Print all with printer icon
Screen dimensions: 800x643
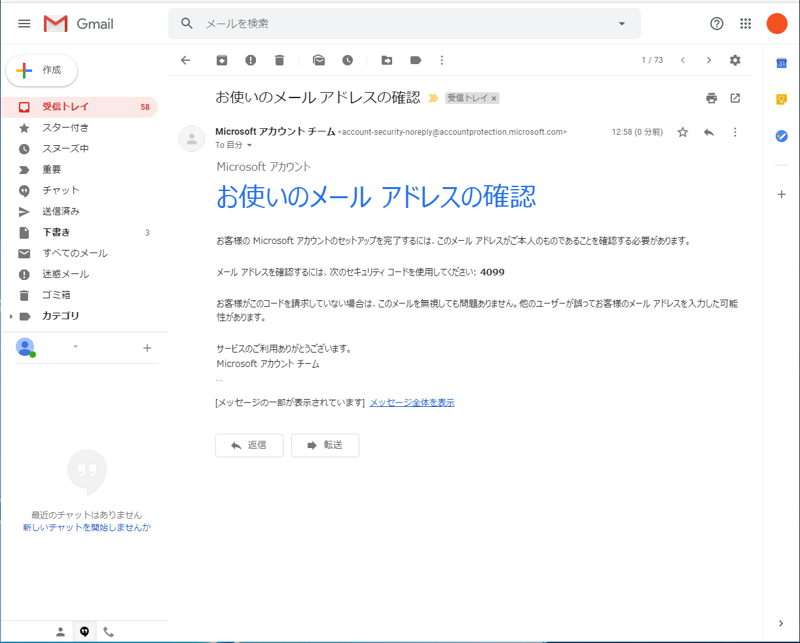(x=711, y=98)
